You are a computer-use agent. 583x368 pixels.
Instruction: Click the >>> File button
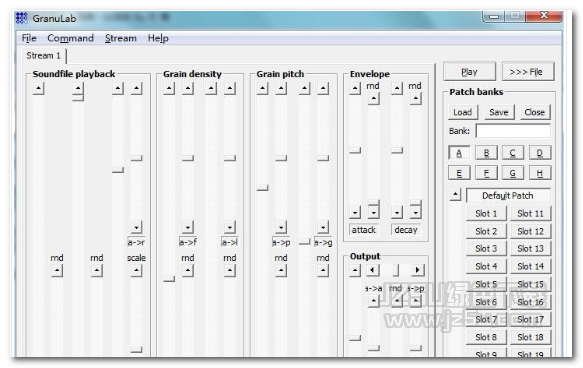(x=528, y=71)
